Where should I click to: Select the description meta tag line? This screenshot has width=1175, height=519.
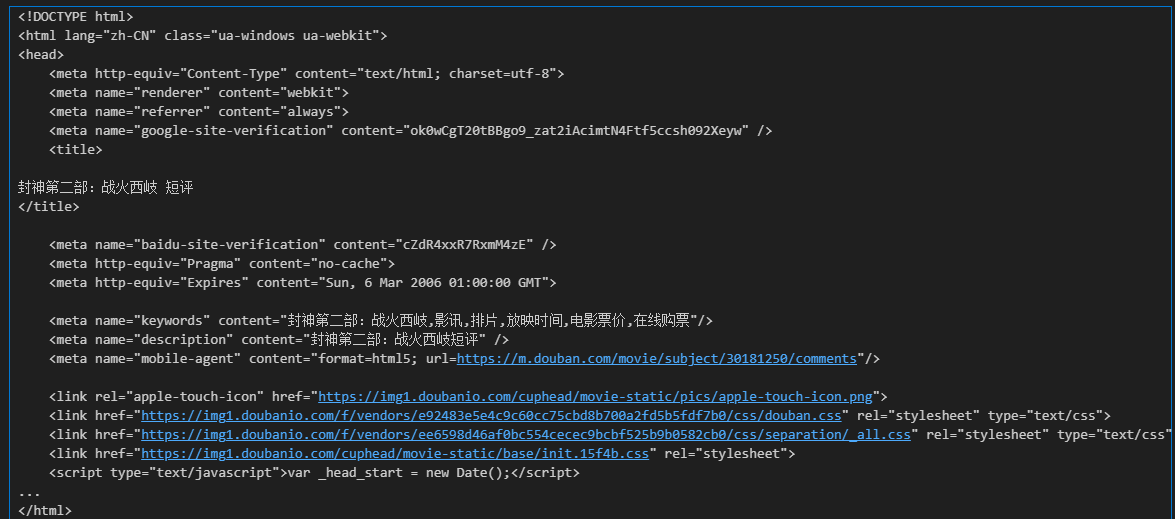click(x=279, y=340)
